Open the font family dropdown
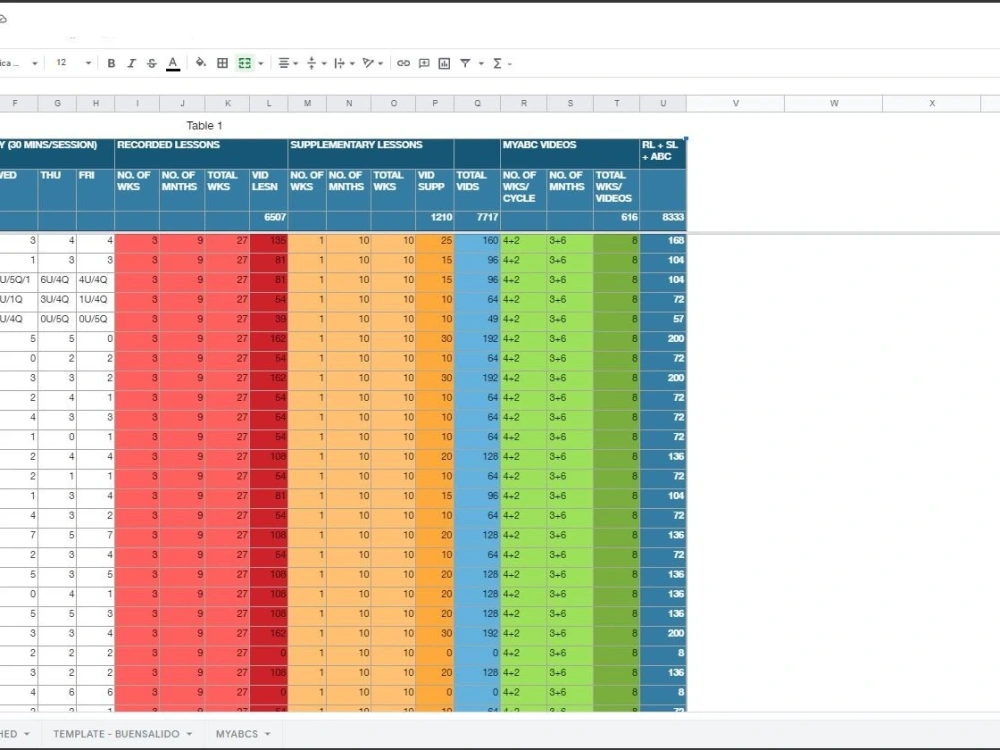Image resolution: width=1000 pixels, height=750 pixels. click(x=19, y=63)
